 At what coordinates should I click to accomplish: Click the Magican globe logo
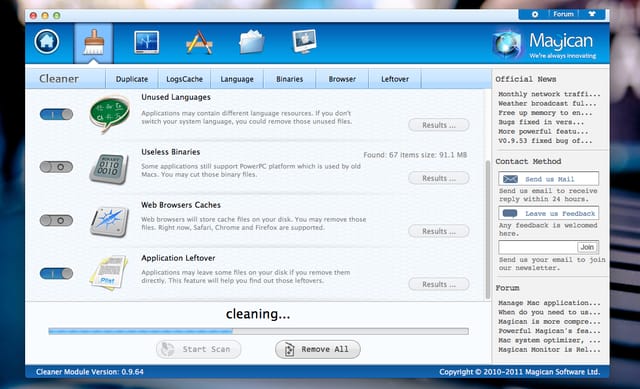(x=507, y=44)
